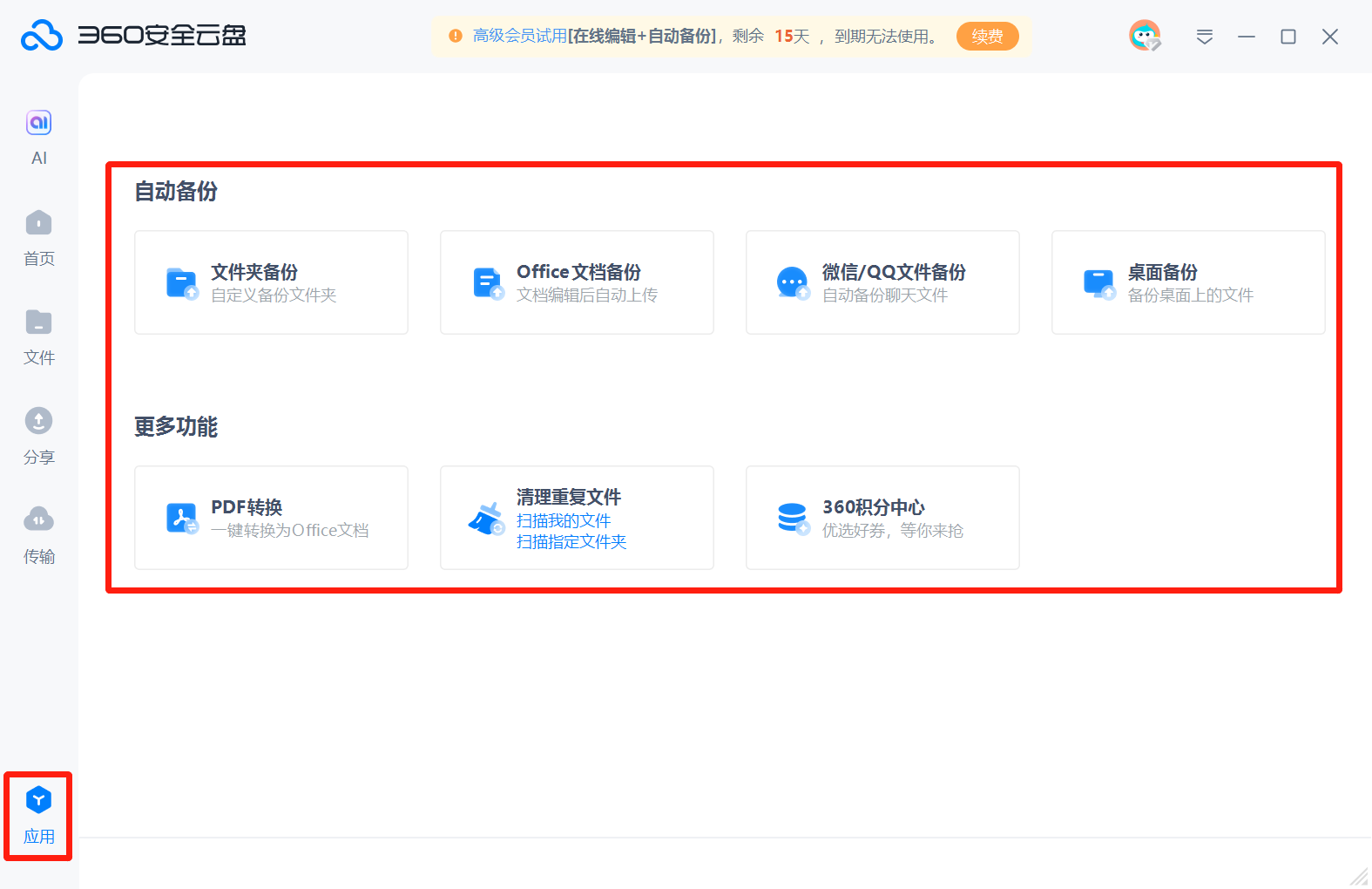Click 文档编辑后自动上传 description text
The width and height of the screenshot is (1372, 889).
pos(587,295)
